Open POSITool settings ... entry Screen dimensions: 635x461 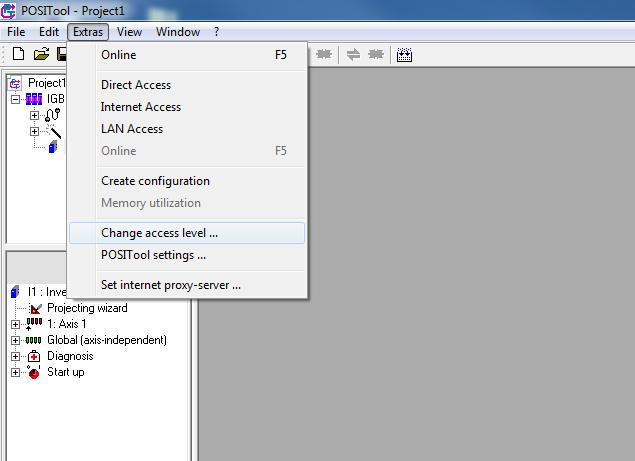(187, 255)
